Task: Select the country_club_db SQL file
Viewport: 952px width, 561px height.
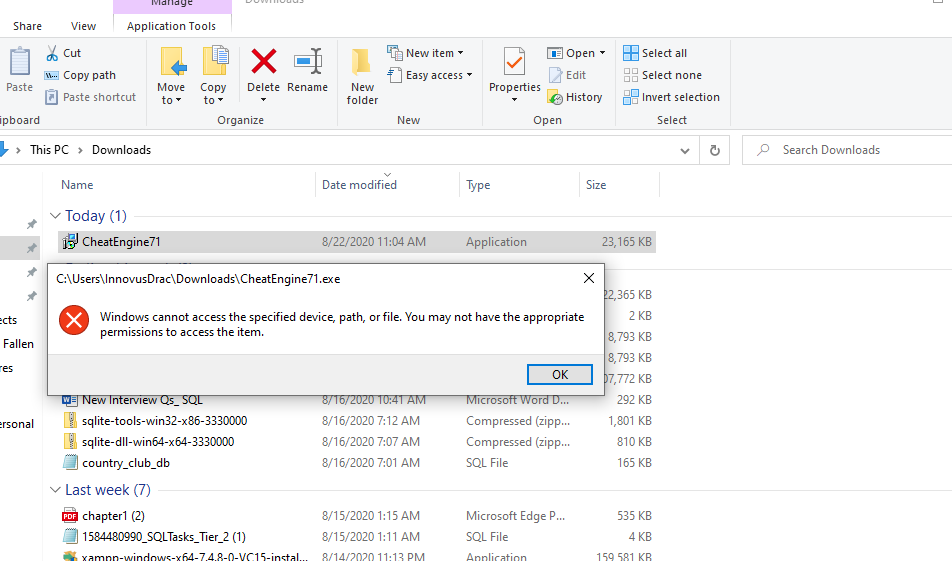Action: [126, 463]
